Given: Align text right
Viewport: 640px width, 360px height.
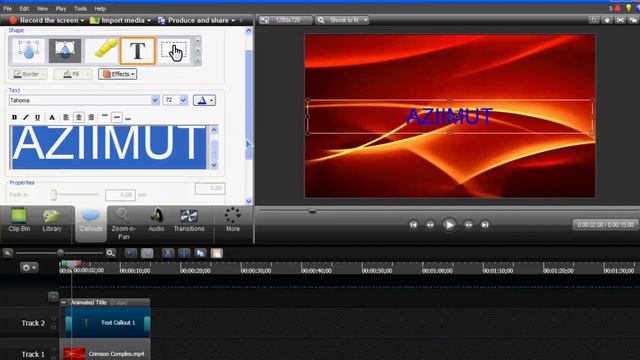Looking at the screenshot, I should click(91, 118).
